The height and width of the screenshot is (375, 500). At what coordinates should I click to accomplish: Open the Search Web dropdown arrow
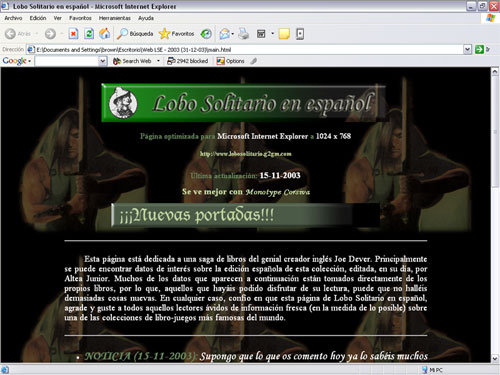click(158, 61)
